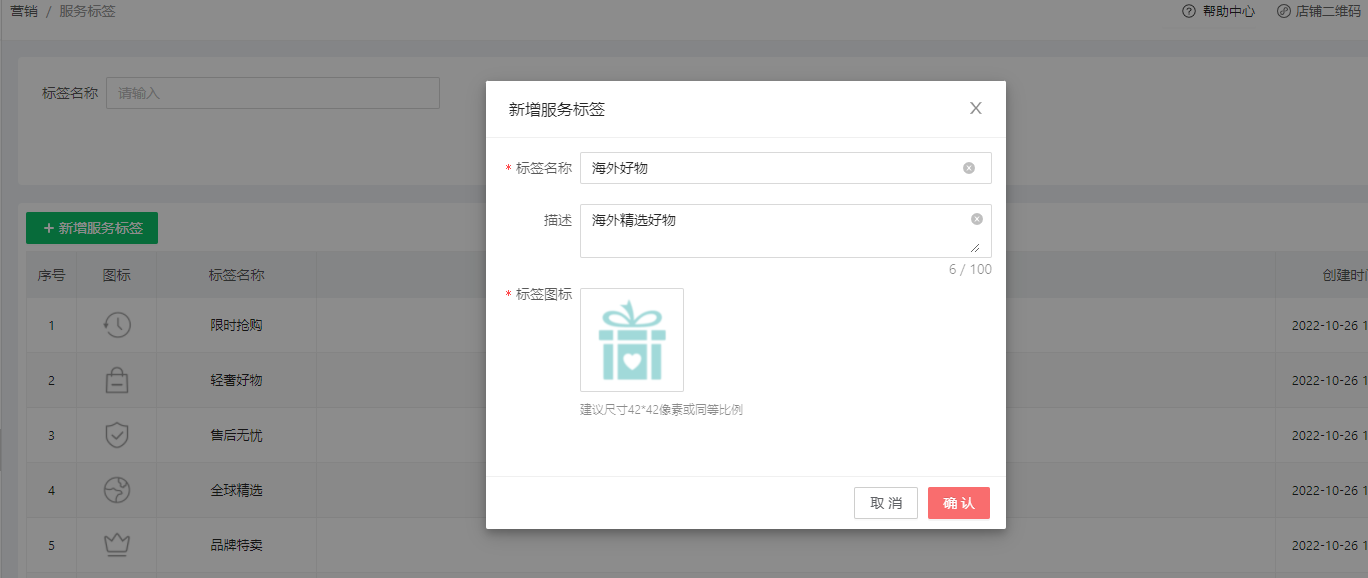Go to 营销 breadcrumb
The width and height of the screenshot is (1368, 578).
pyautogui.click(x=24, y=12)
